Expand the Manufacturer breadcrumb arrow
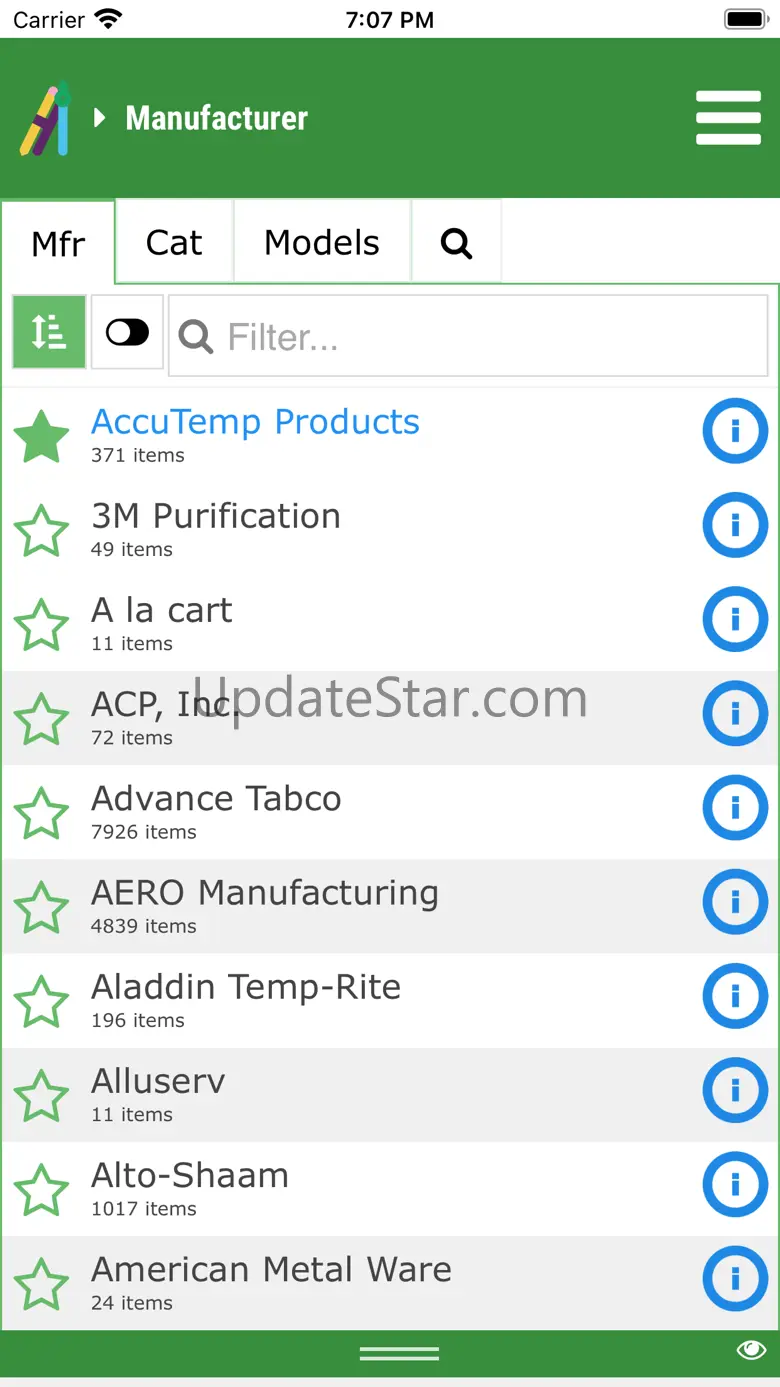The height and width of the screenshot is (1387, 780). coord(99,118)
